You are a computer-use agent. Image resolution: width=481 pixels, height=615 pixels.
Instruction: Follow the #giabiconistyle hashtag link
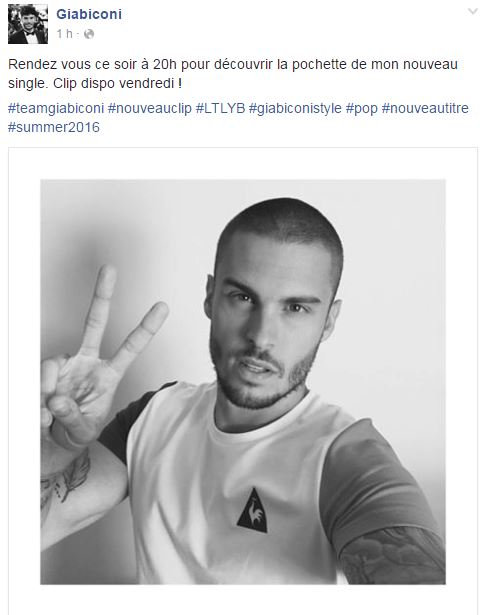[x=295, y=108]
